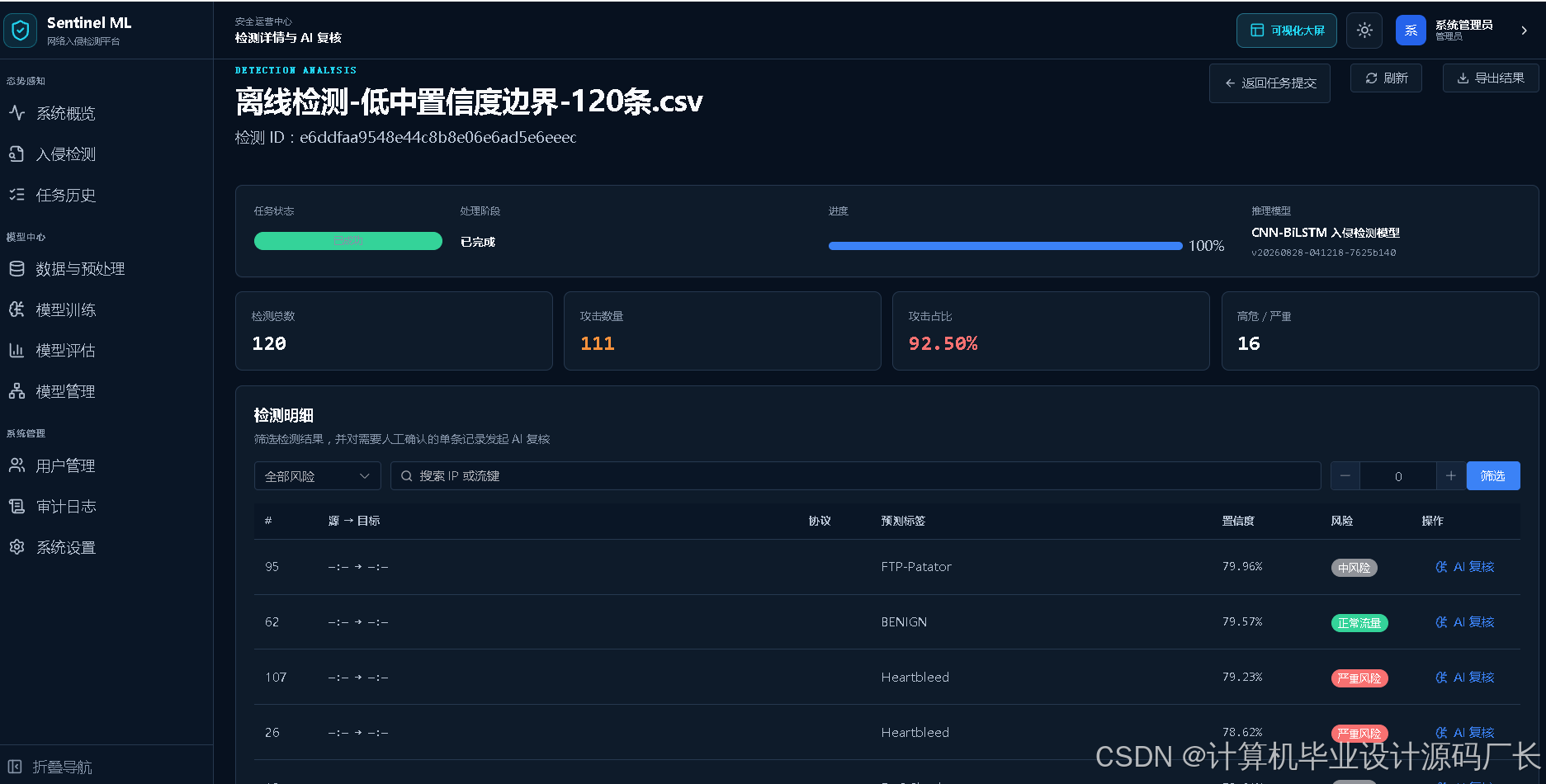
Task: Open 用户管理 page
Action: [65, 466]
